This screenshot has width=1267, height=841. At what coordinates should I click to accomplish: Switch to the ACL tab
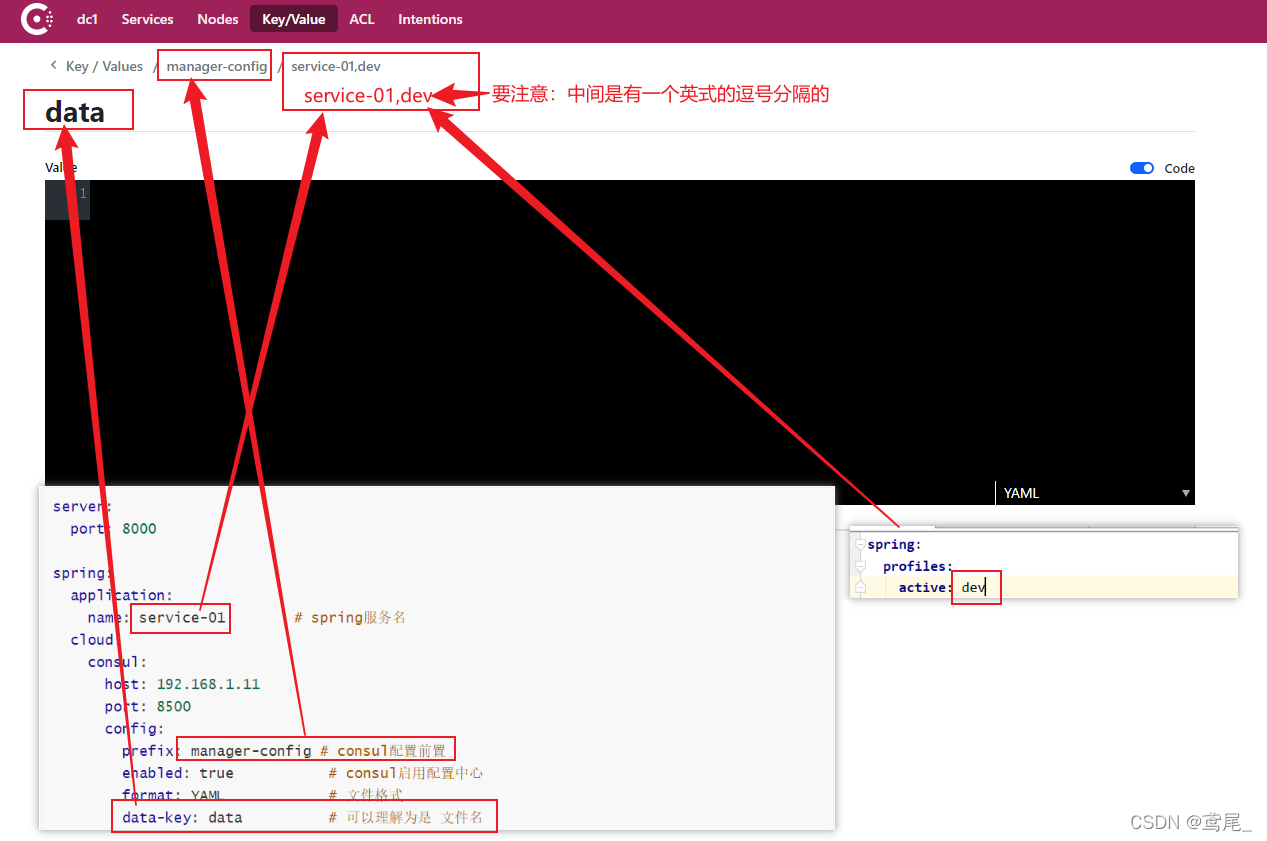[362, 19]
